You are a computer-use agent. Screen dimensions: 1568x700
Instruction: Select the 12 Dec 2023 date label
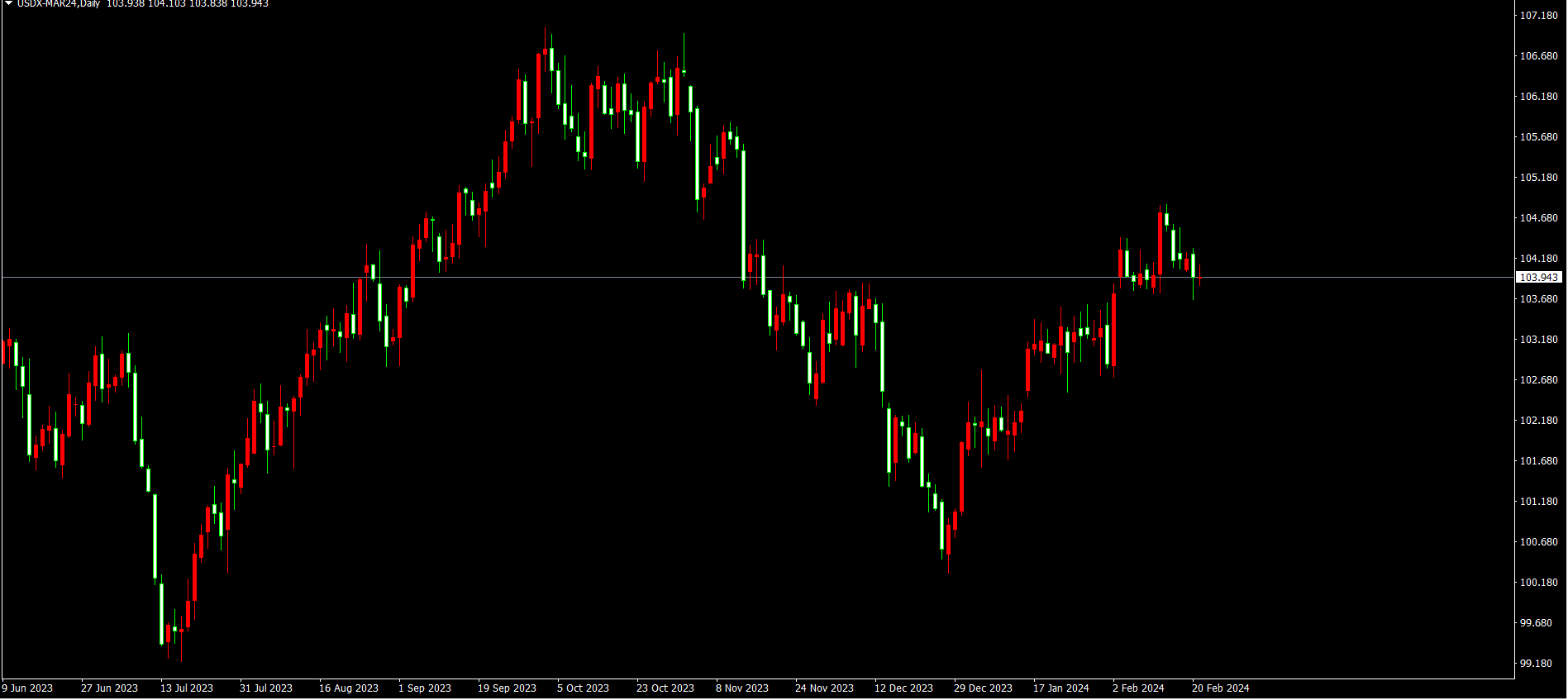[903, 688]
